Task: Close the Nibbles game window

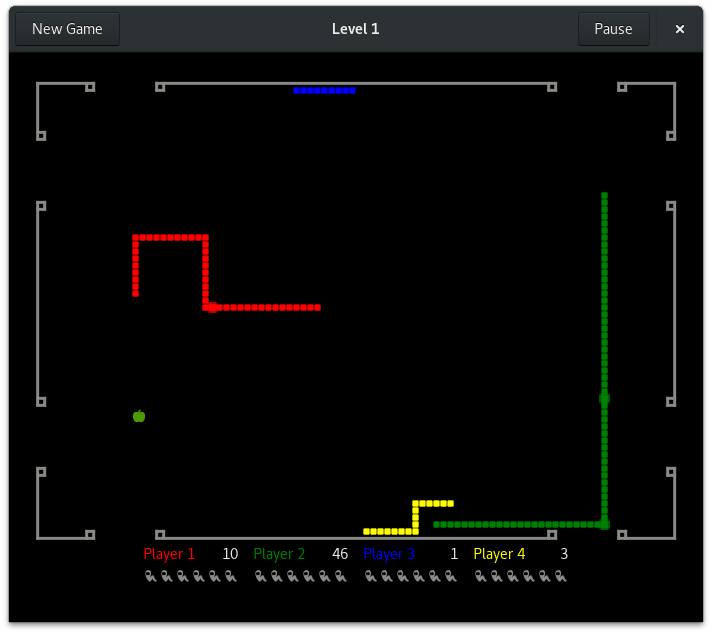Action: tap(680, 29)
